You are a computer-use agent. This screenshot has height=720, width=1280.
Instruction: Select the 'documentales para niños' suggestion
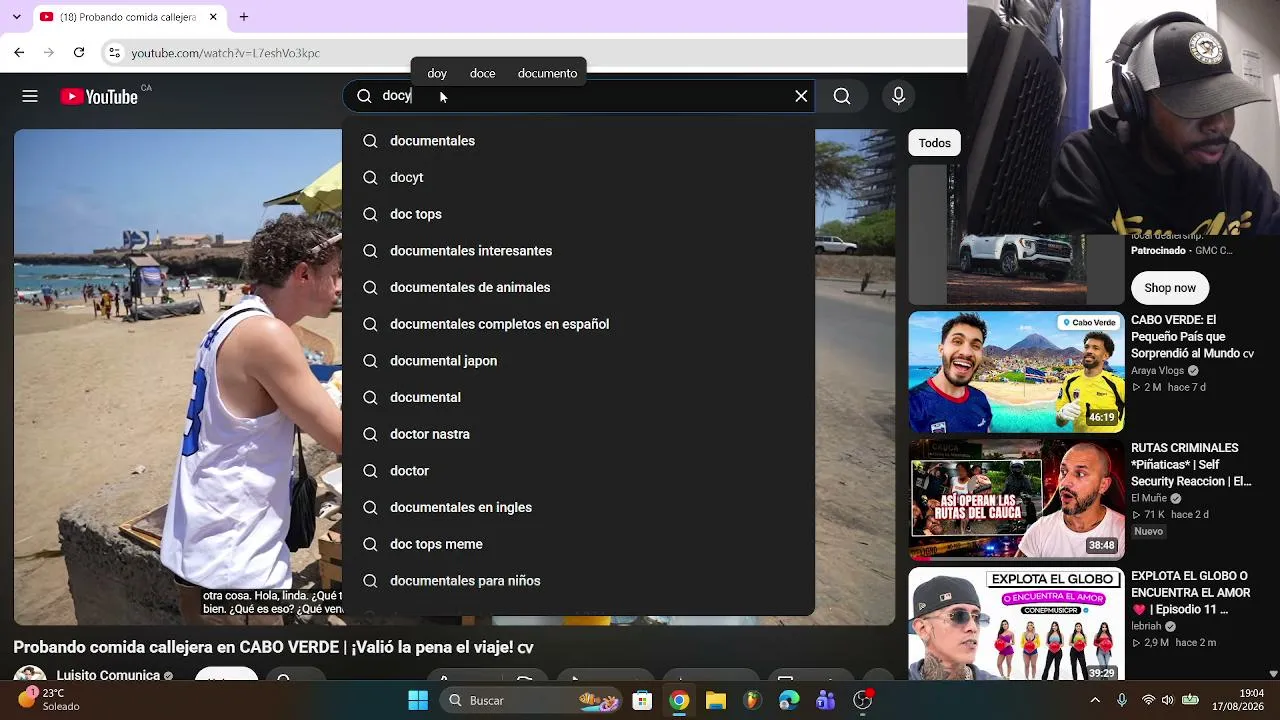578,581
